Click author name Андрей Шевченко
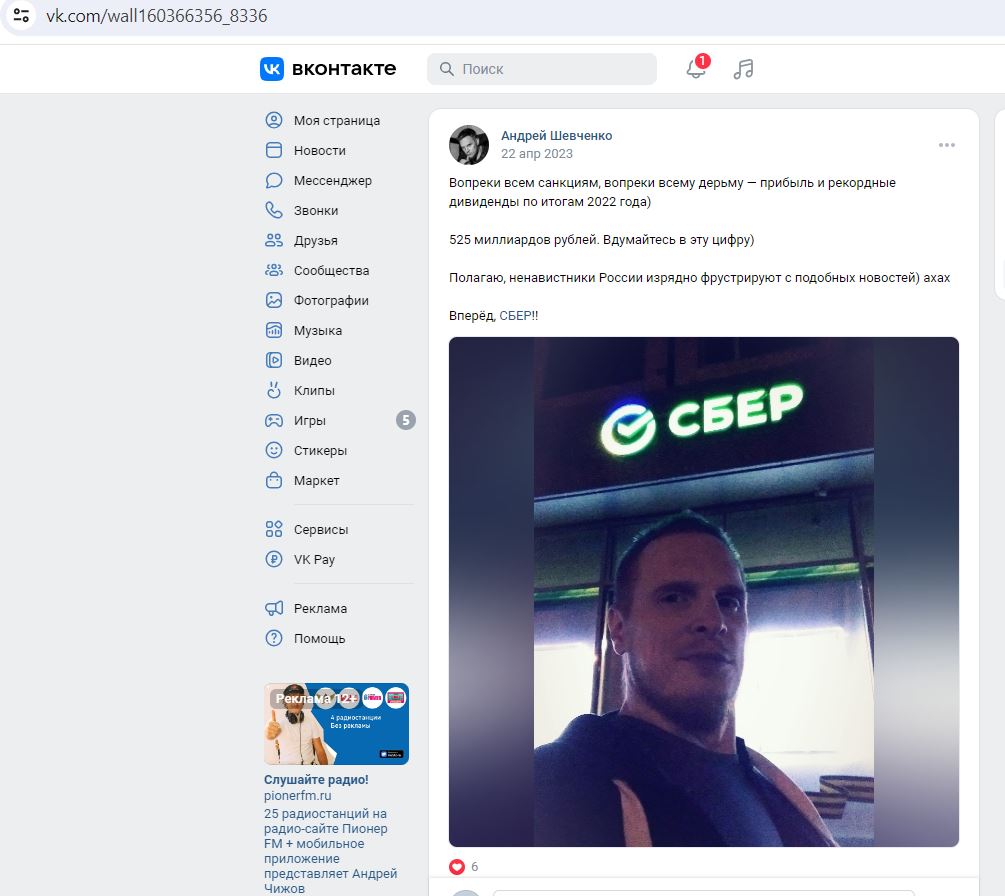 (x=556, y=136)
